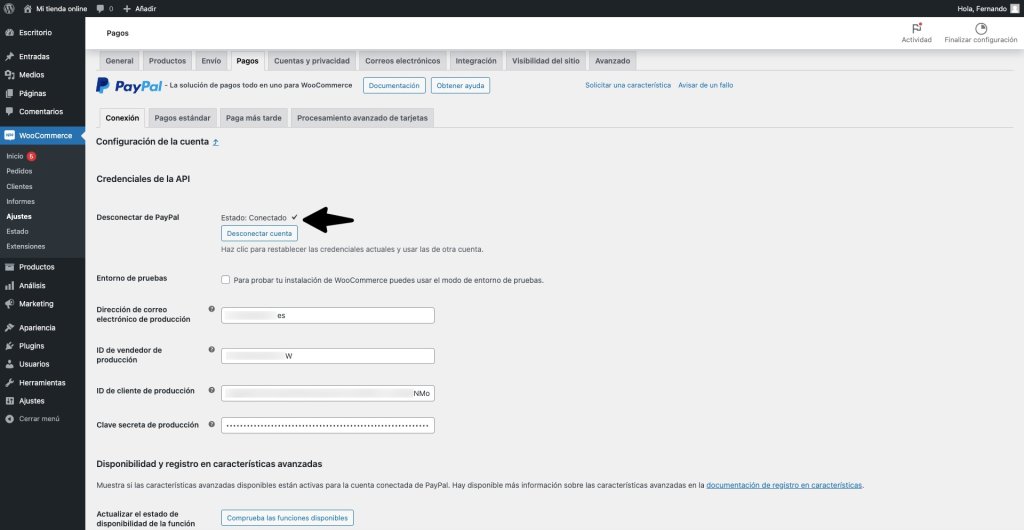Show help for ID de vendedor
This screenshot has height=530, width=1024.
click(212, 350)
